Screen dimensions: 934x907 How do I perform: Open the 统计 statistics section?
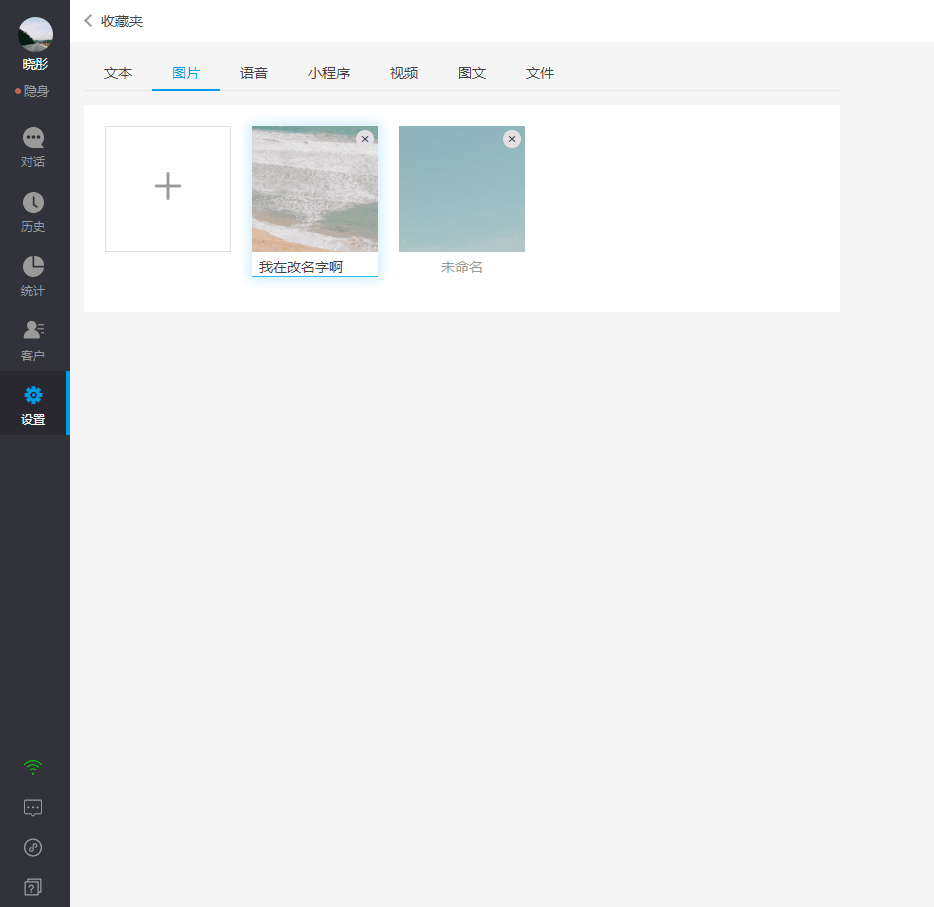(33, 276)
